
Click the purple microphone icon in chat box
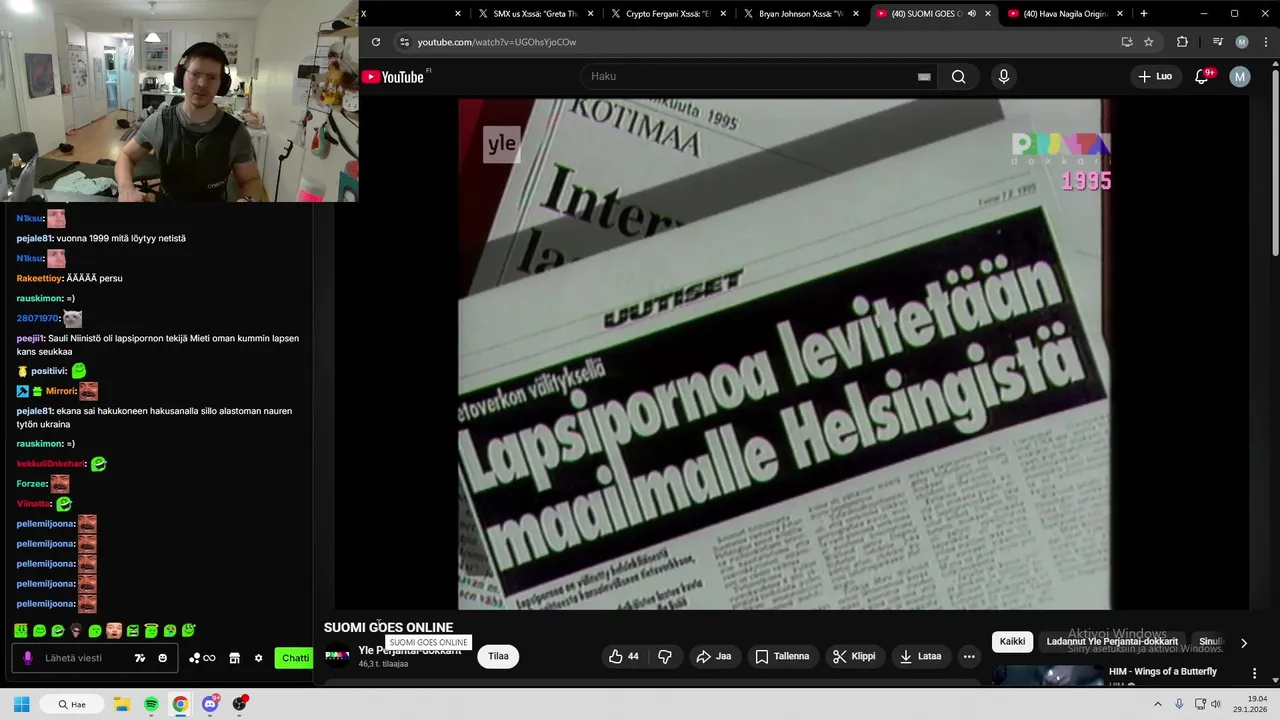(x=28, y=658)
